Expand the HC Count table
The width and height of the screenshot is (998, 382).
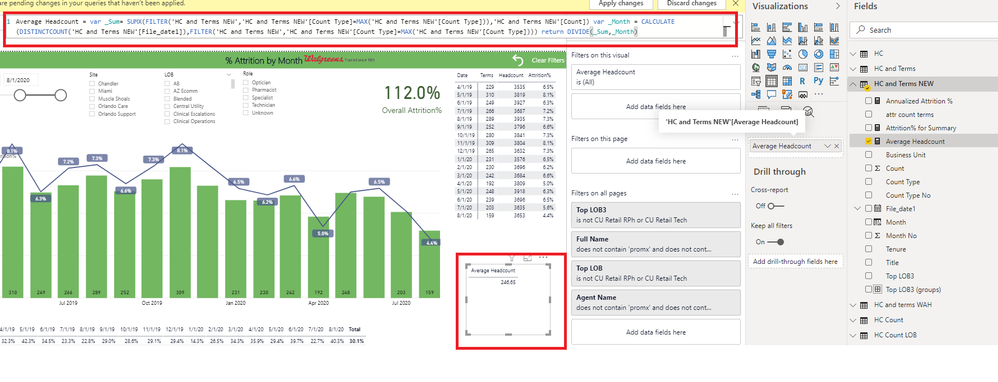[854, 320]
